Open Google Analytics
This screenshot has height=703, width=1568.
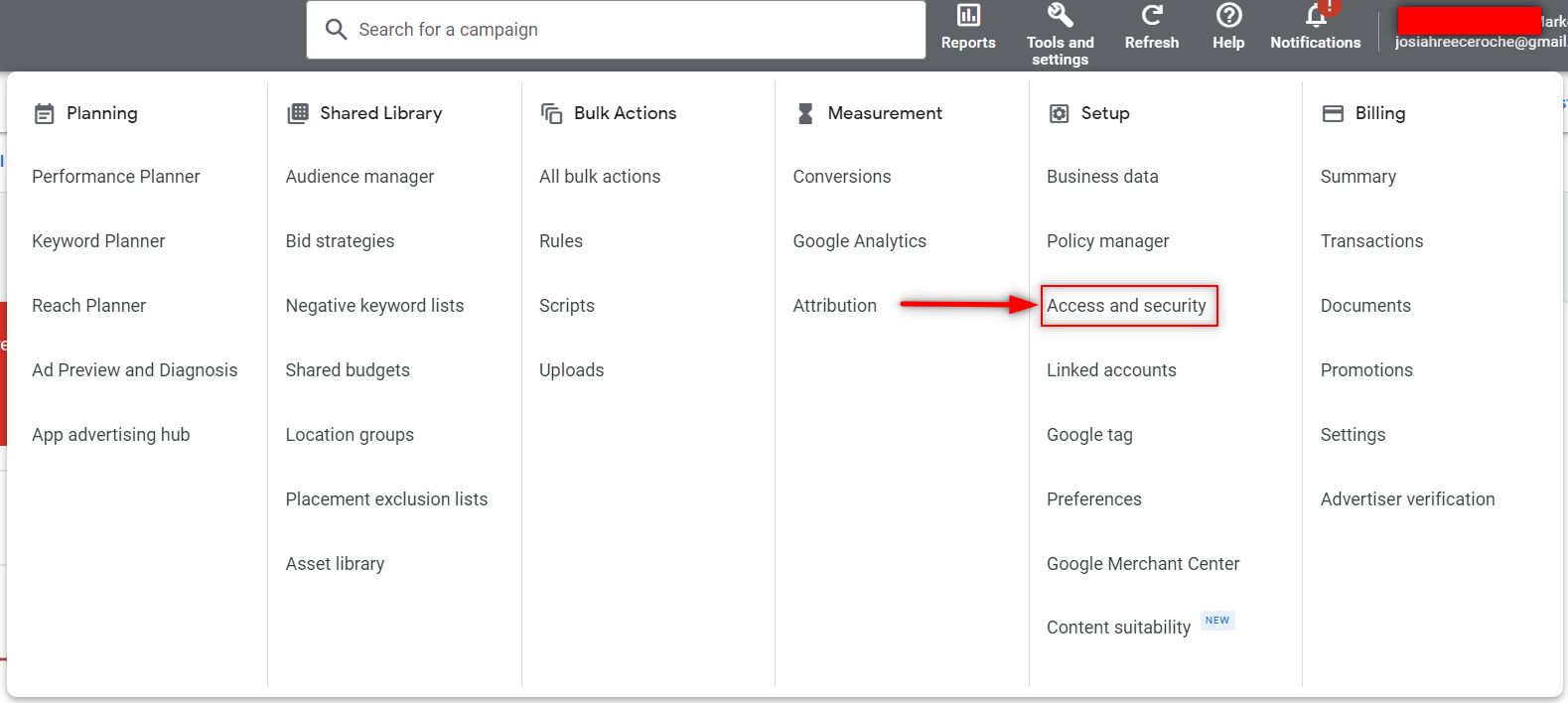(x=860, y=241)
